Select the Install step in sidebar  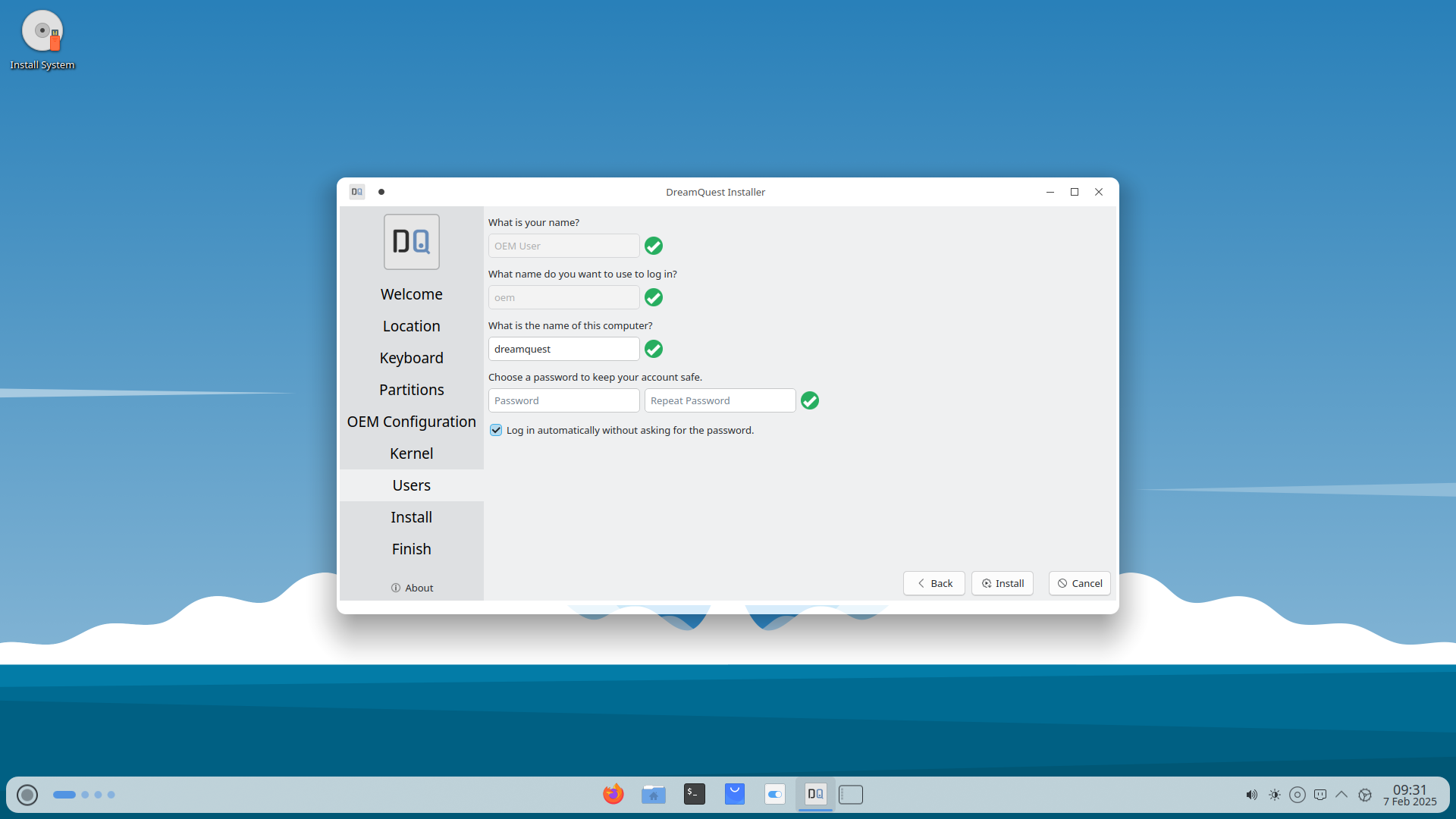pos(412,517)
